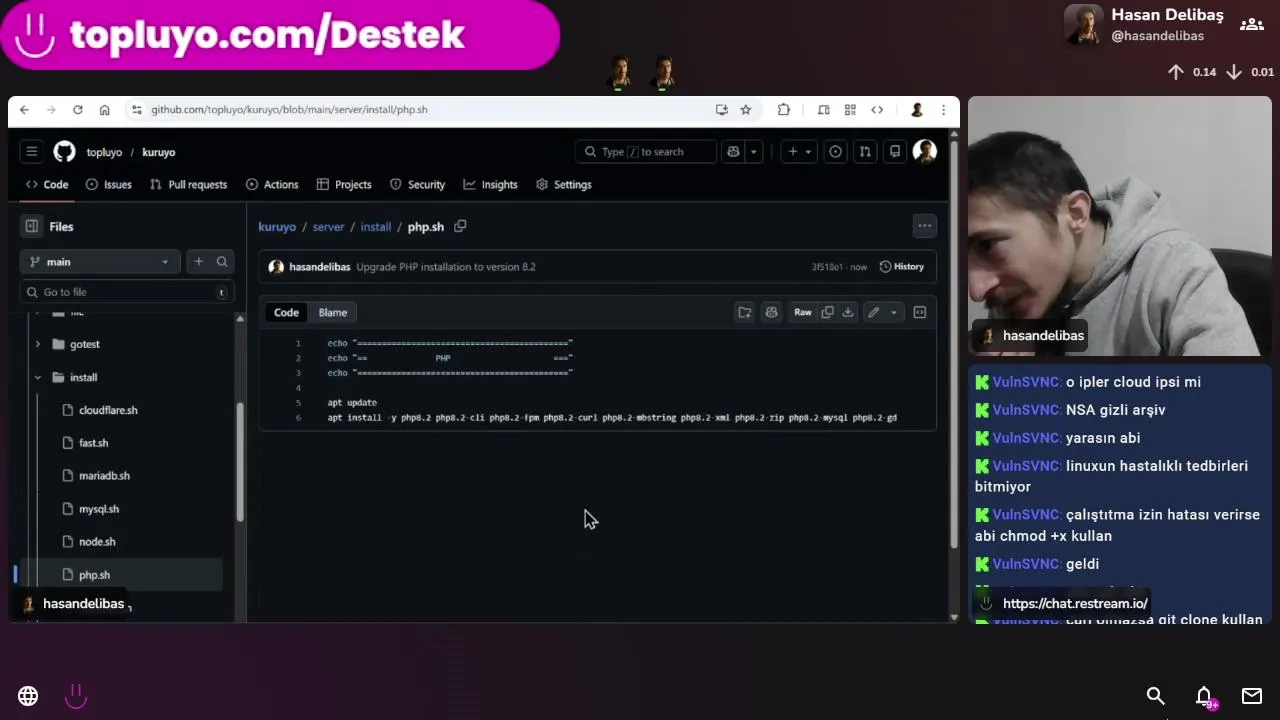Image resolution: width=1280 pixels, height=720 pixels.
Task: Copy the php.sh file path
Action: click(x=460, y=227)
